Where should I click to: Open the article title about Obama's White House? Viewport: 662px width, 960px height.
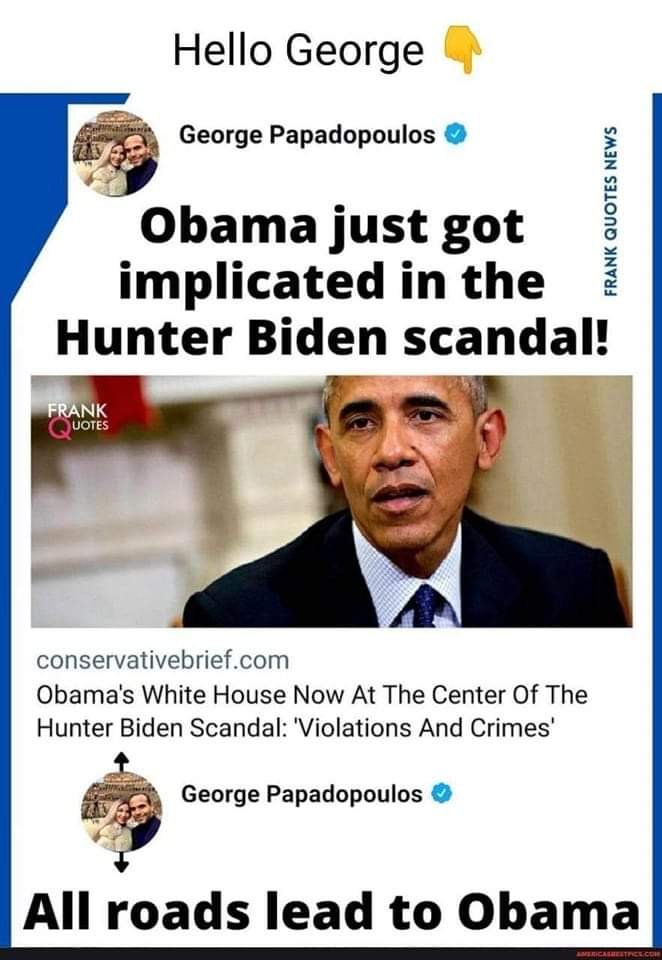[312, 711]
